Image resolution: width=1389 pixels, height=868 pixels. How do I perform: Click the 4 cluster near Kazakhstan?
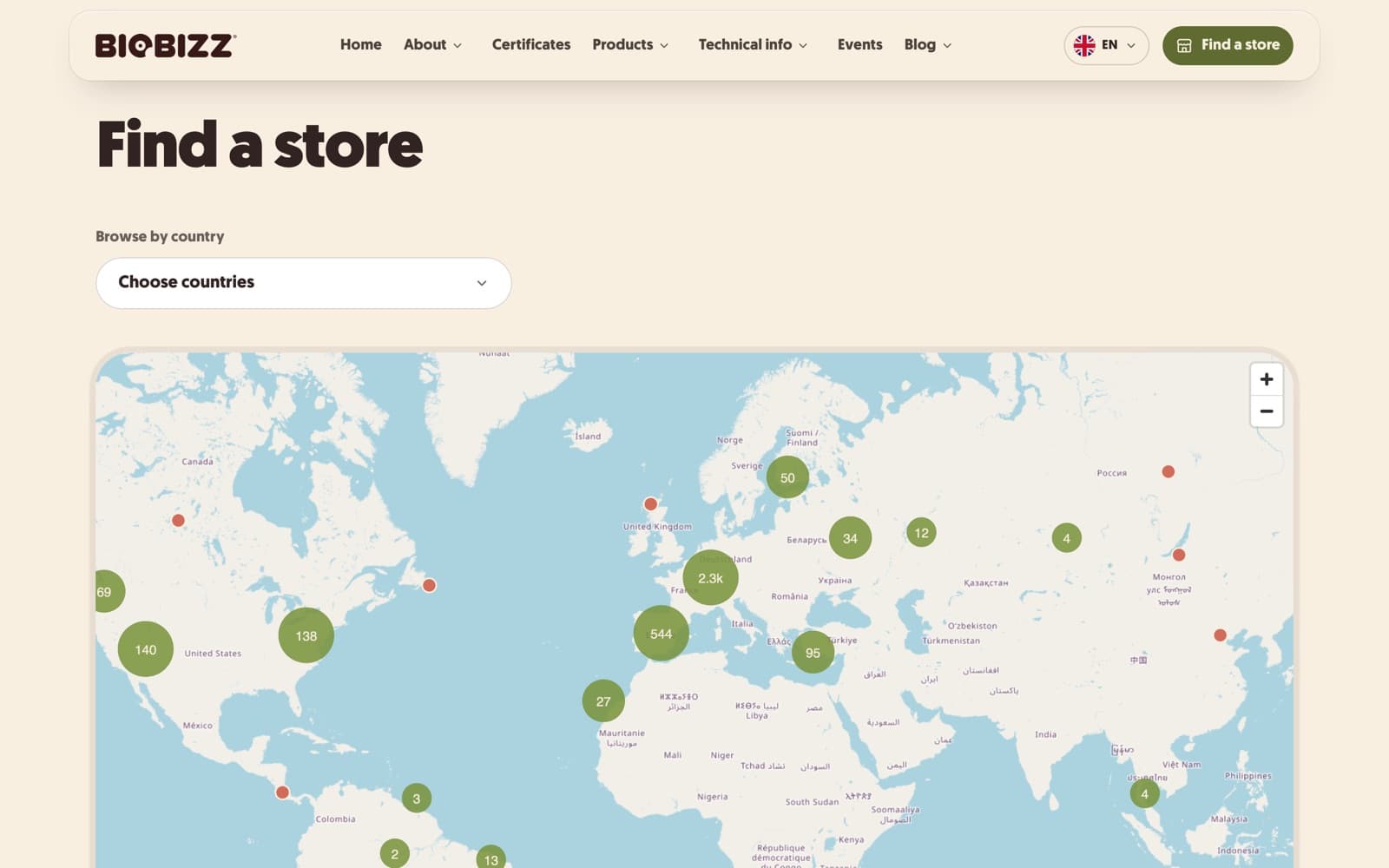[1067, 538]
